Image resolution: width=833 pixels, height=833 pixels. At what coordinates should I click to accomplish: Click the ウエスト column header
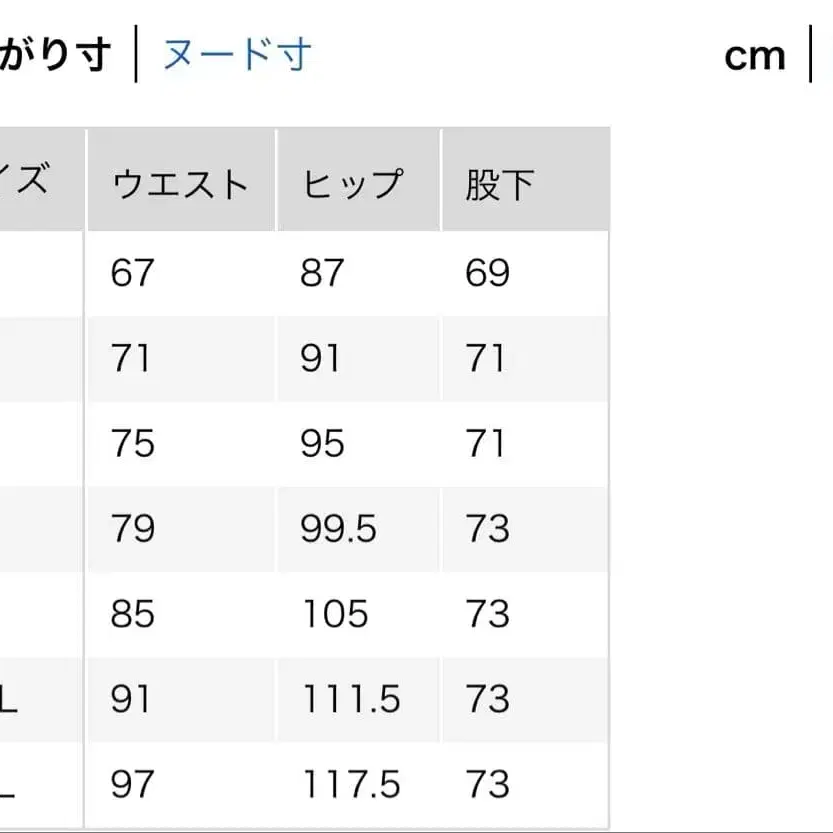tap(180, 182)
